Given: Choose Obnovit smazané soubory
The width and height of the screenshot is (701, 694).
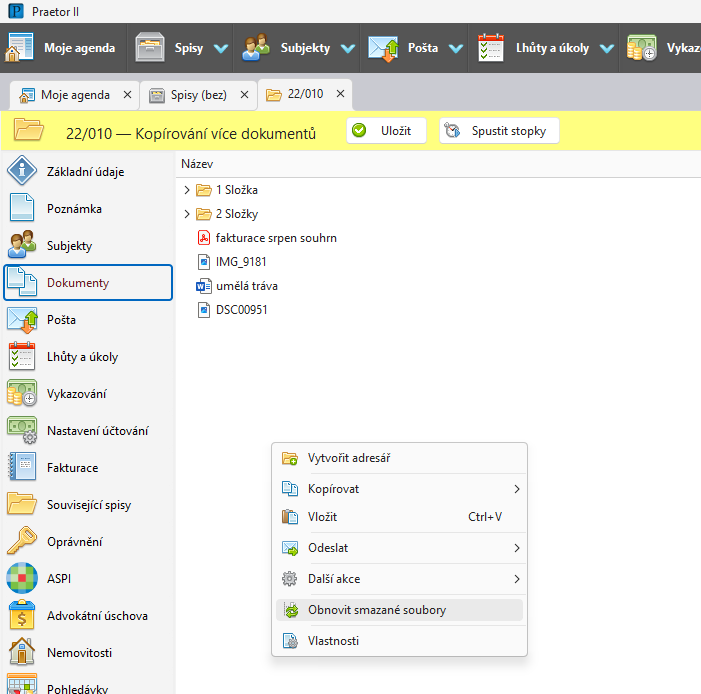Looking at the screenshot, I should [x=399, y=610].
